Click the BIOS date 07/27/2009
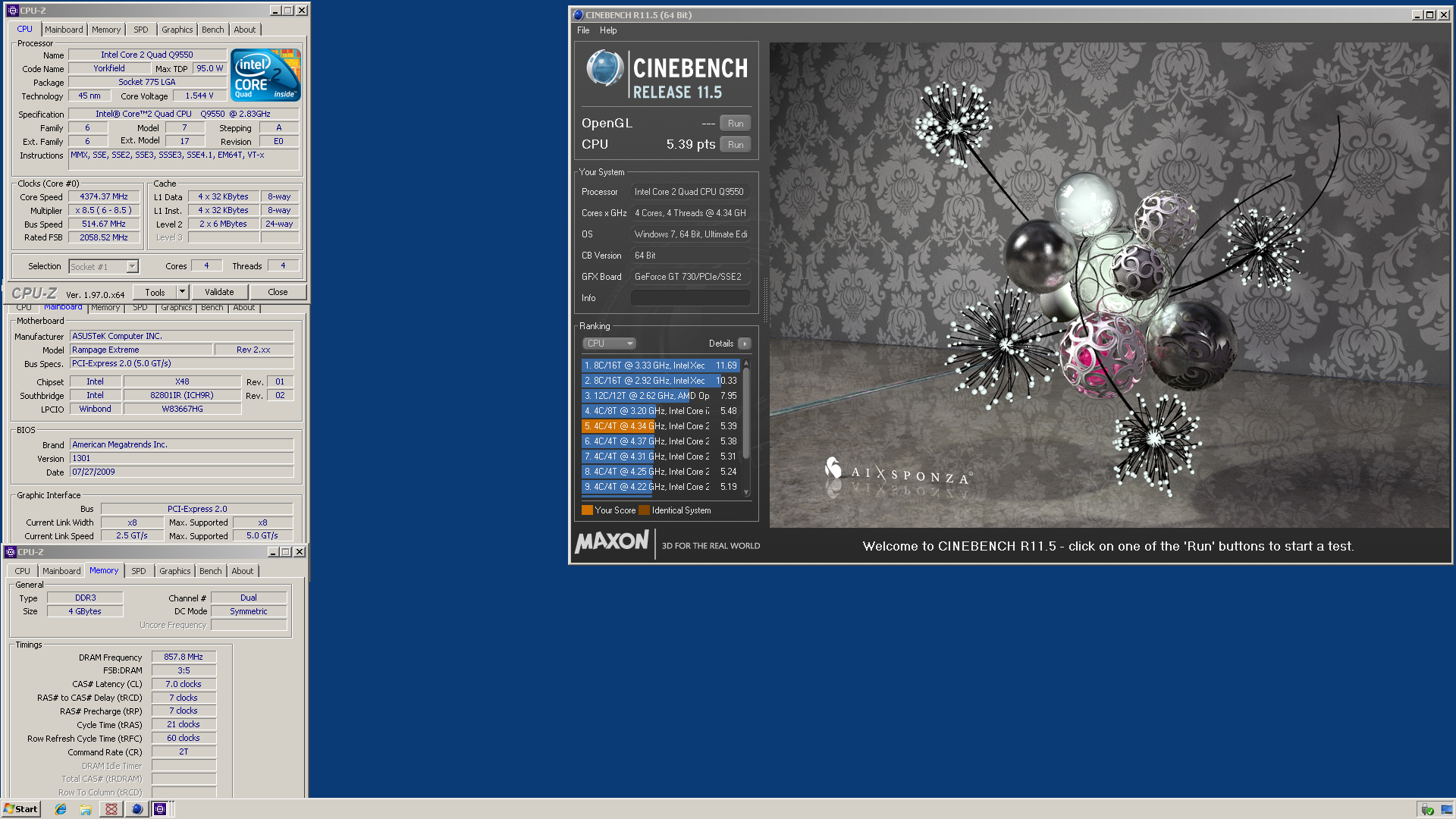1456x819 pixels. [181, 472]
